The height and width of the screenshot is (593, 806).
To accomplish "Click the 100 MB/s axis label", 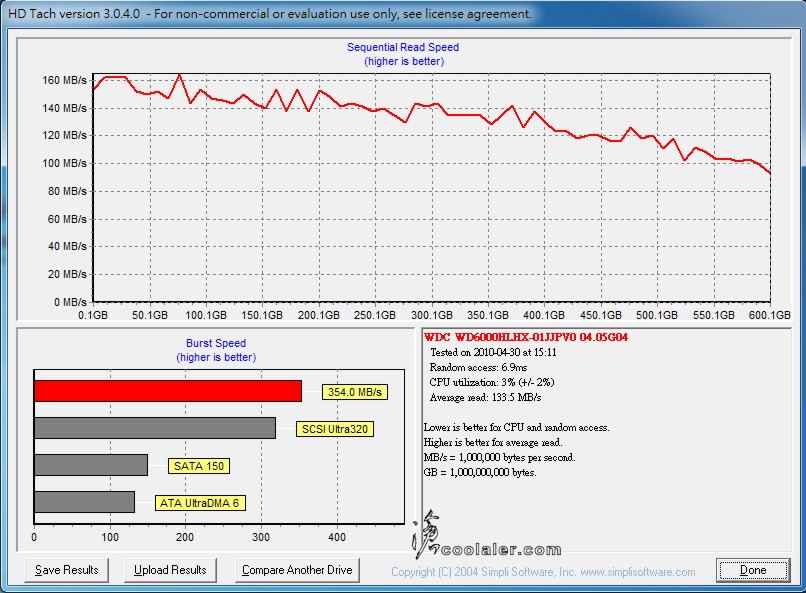I will (x=64, y=163).
